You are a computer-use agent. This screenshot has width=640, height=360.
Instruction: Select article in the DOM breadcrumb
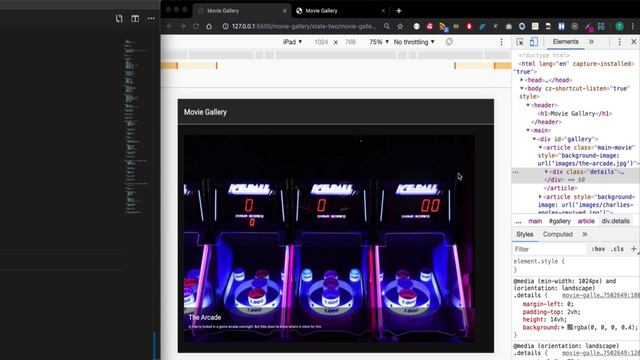586,221
